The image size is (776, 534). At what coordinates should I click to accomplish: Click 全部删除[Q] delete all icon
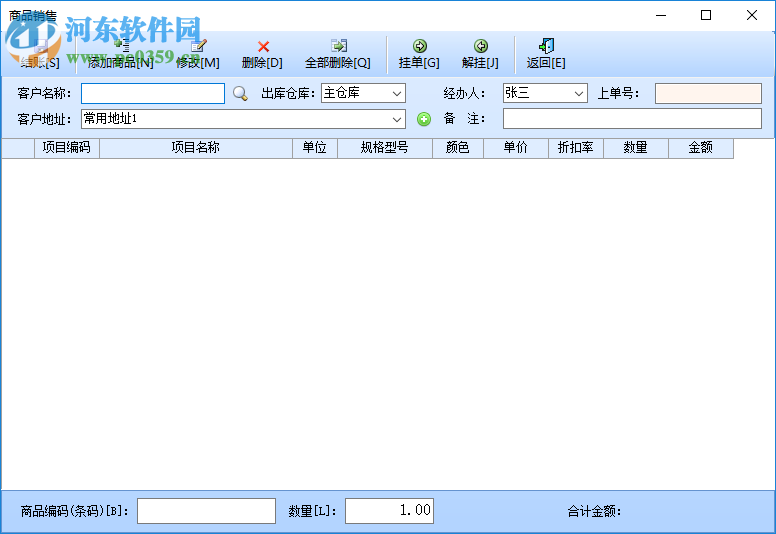339,46
